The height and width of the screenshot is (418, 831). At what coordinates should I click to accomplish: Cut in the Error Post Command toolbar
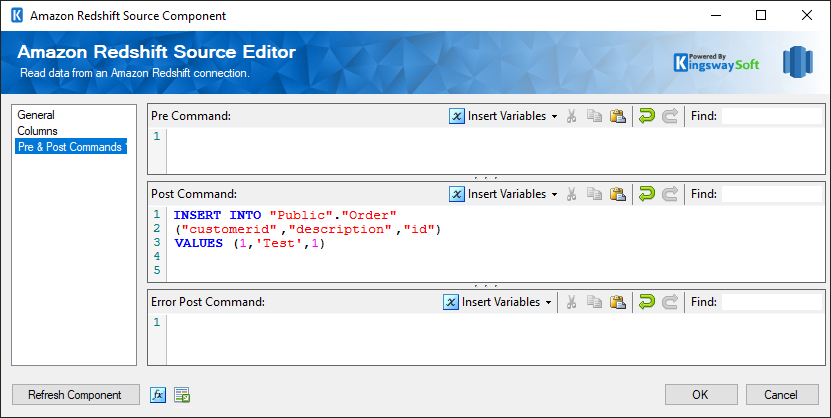571,302
